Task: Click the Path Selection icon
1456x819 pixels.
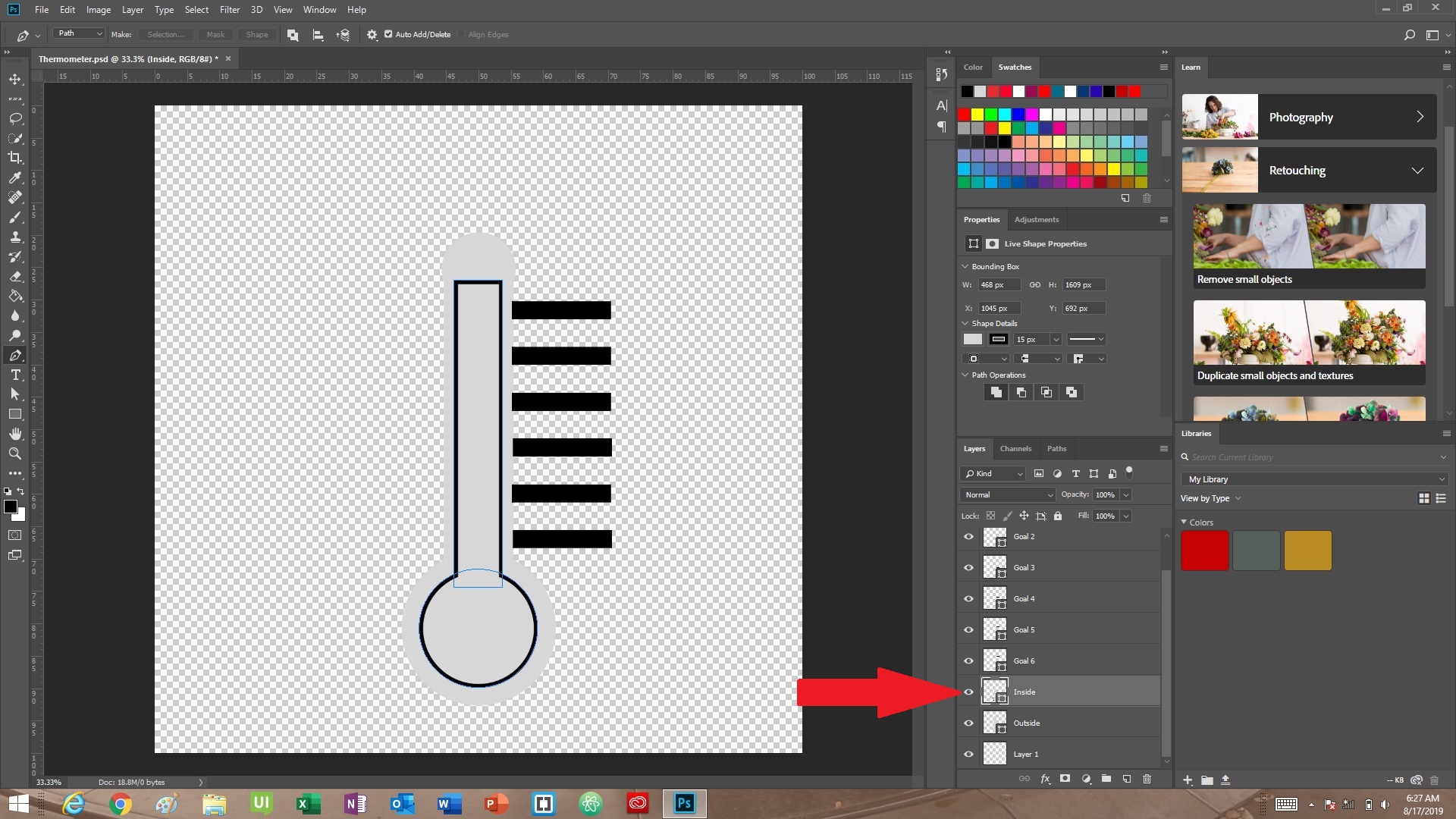Action: [x=14, y=394]
